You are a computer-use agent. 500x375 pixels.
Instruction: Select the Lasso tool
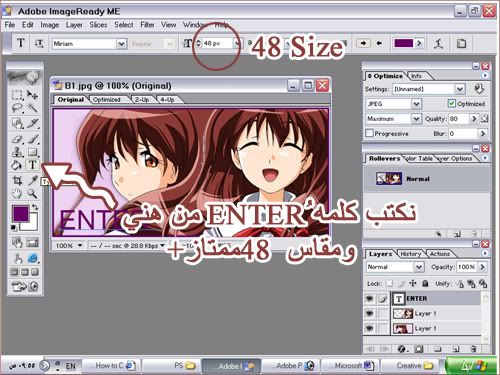click(x=17, y=108)
